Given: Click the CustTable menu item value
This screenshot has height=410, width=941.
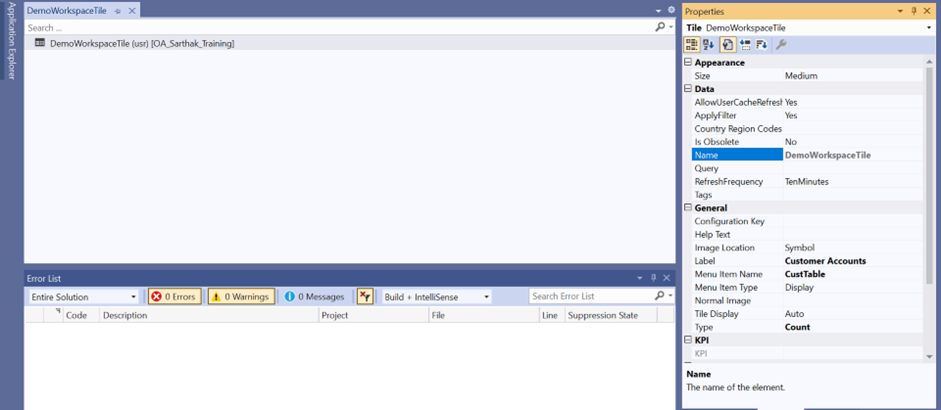Looking at the screenshot, I should coord(805,274).
